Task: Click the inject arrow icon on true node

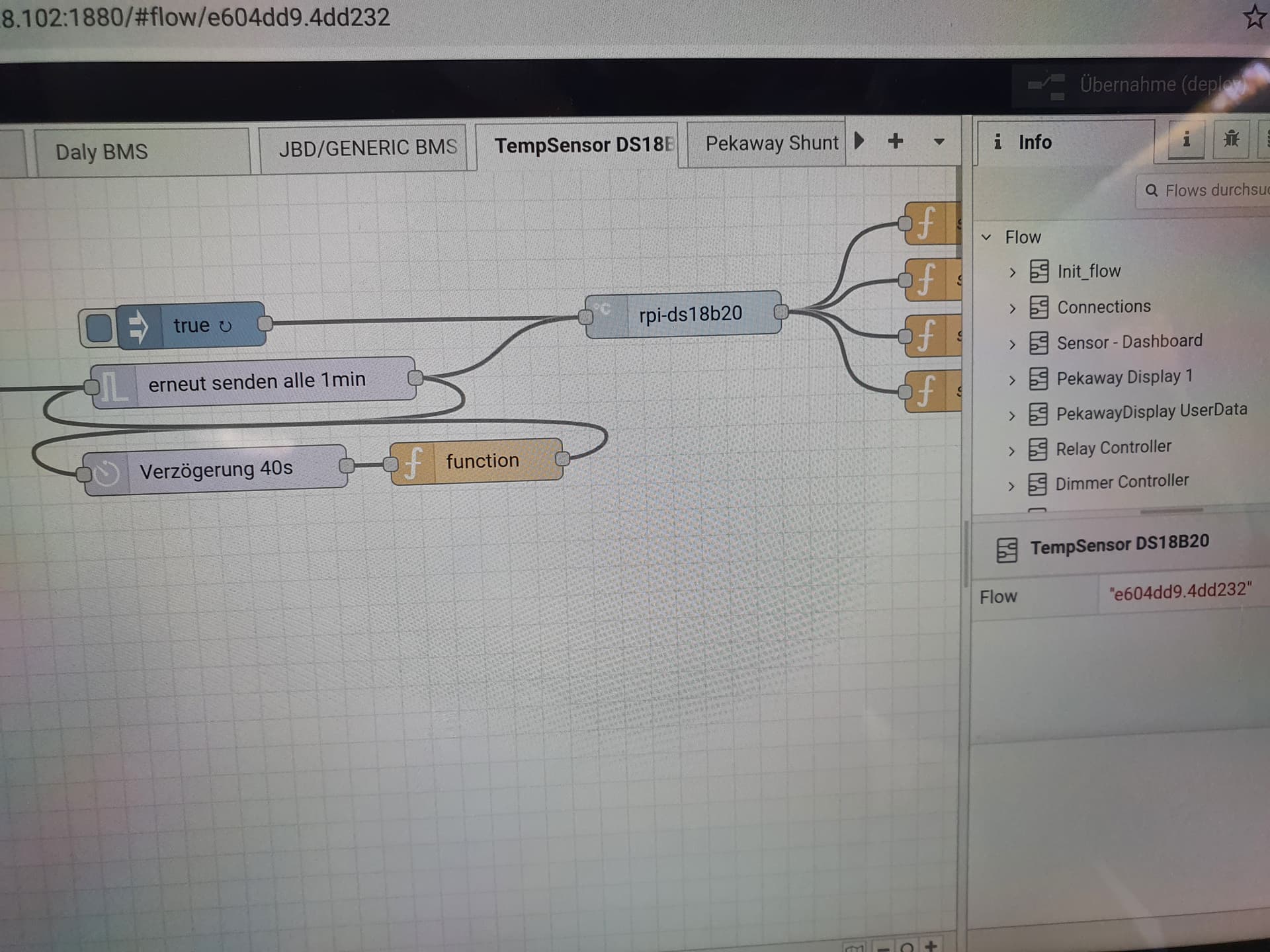Action: [139, 327]
